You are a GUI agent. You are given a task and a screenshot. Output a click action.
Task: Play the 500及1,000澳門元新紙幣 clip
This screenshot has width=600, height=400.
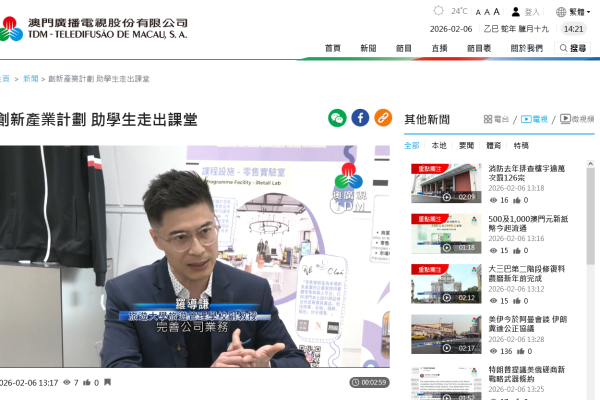[x=446, y=233]
